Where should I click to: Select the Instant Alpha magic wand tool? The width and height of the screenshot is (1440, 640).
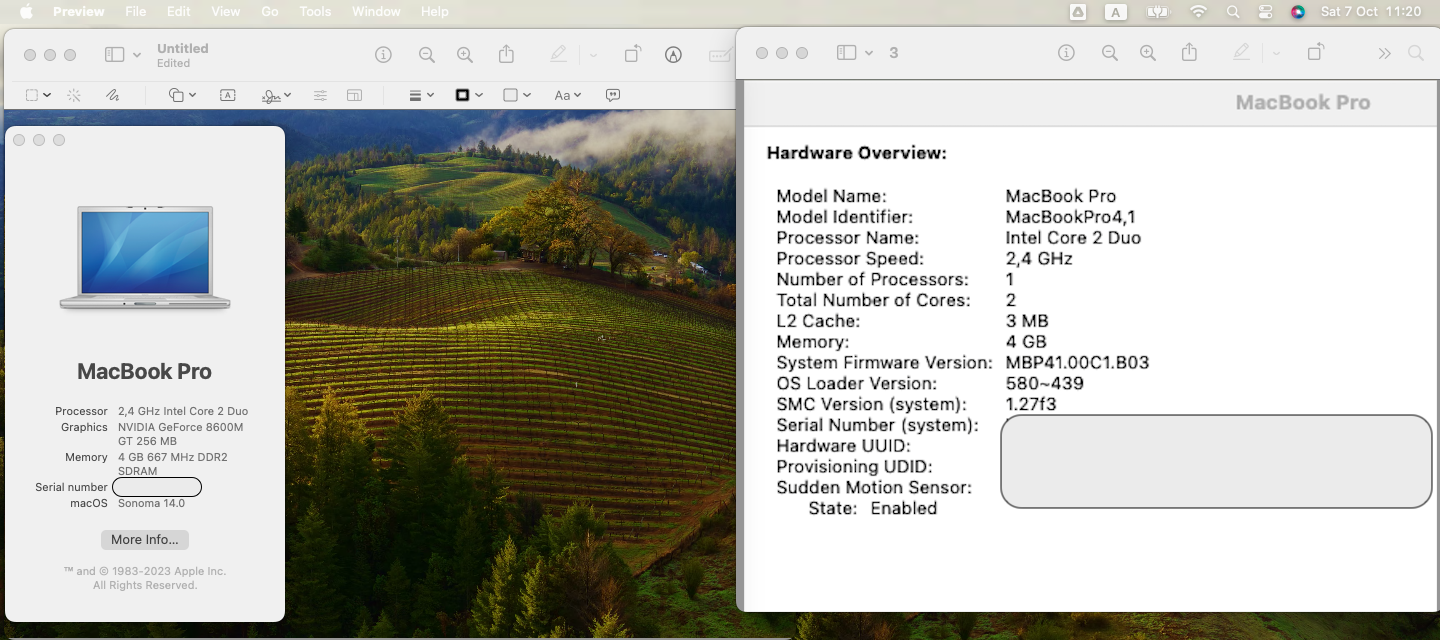[74, 95]
